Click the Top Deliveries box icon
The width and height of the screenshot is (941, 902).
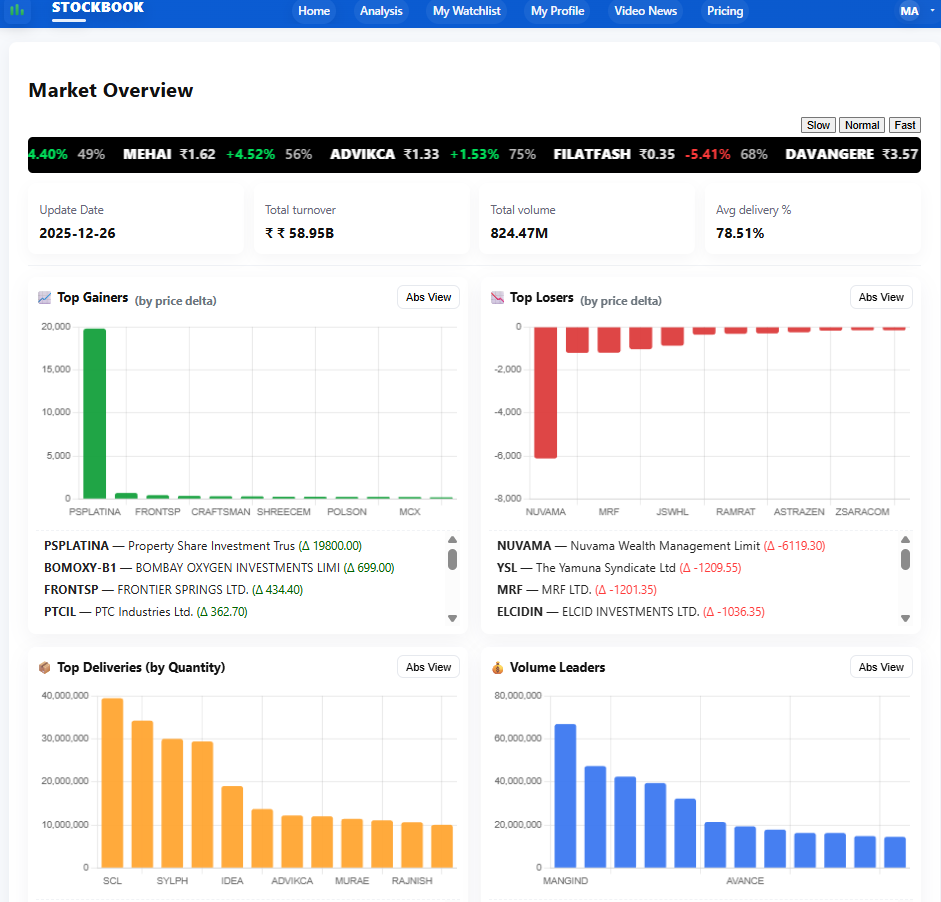44,667
